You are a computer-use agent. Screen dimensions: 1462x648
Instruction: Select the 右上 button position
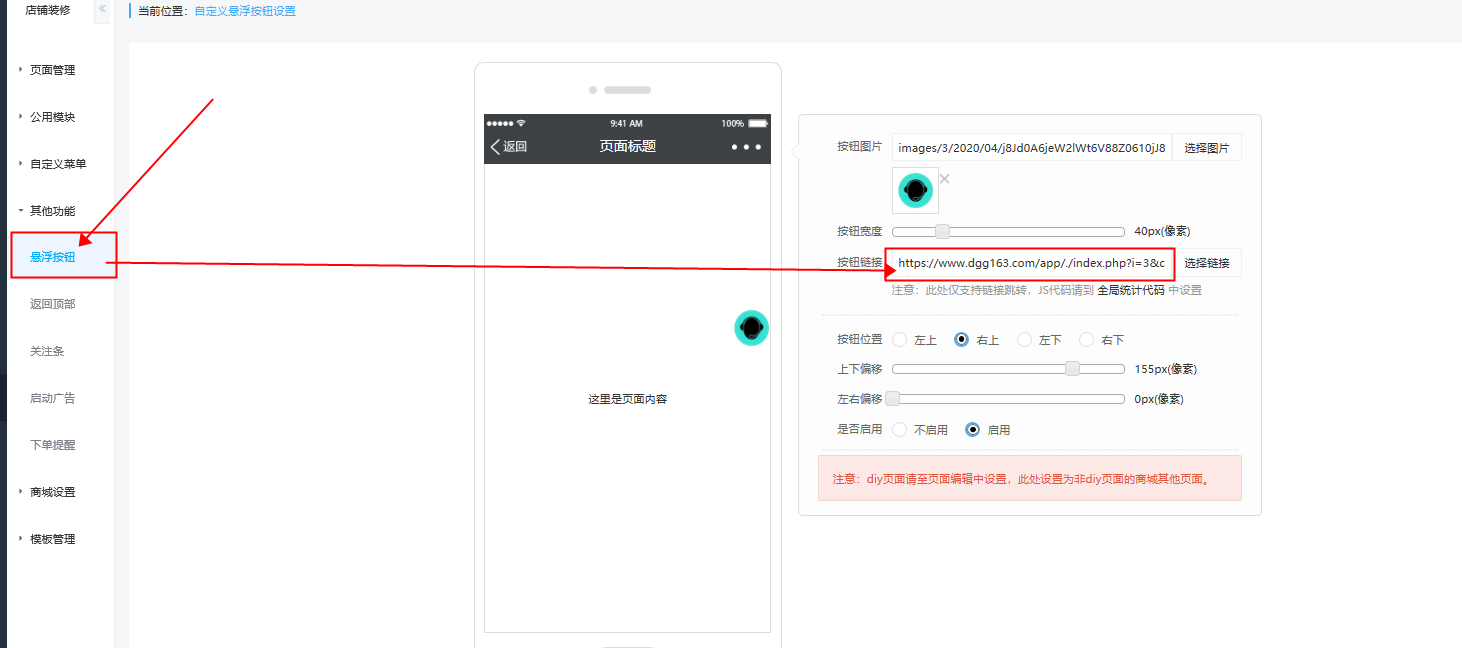pyautogui.click(x=962, y=340)
